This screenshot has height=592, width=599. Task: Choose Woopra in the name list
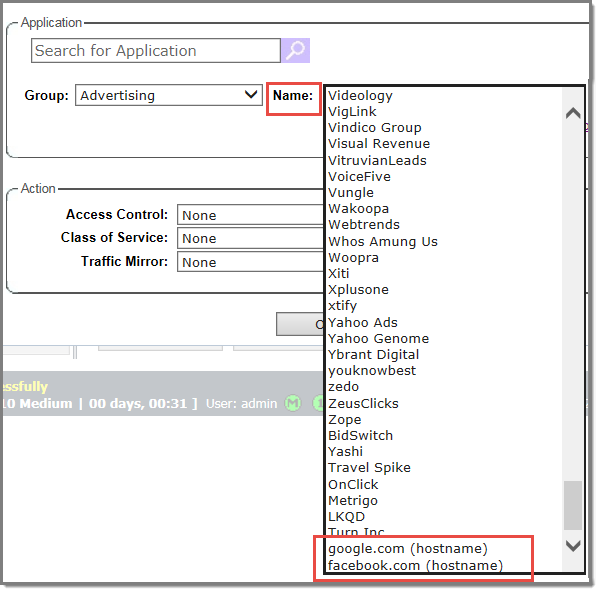[353, 257]
